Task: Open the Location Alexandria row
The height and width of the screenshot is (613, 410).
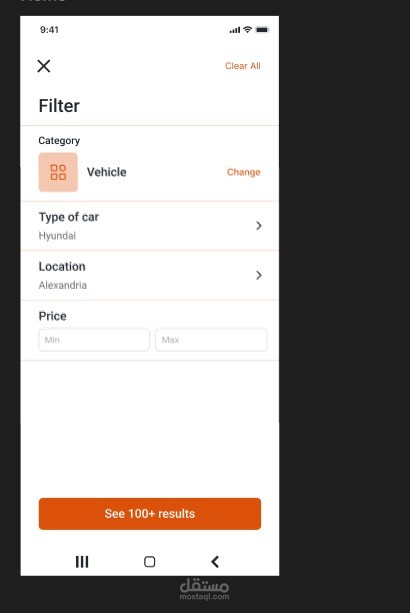Action: coord(150,276)
